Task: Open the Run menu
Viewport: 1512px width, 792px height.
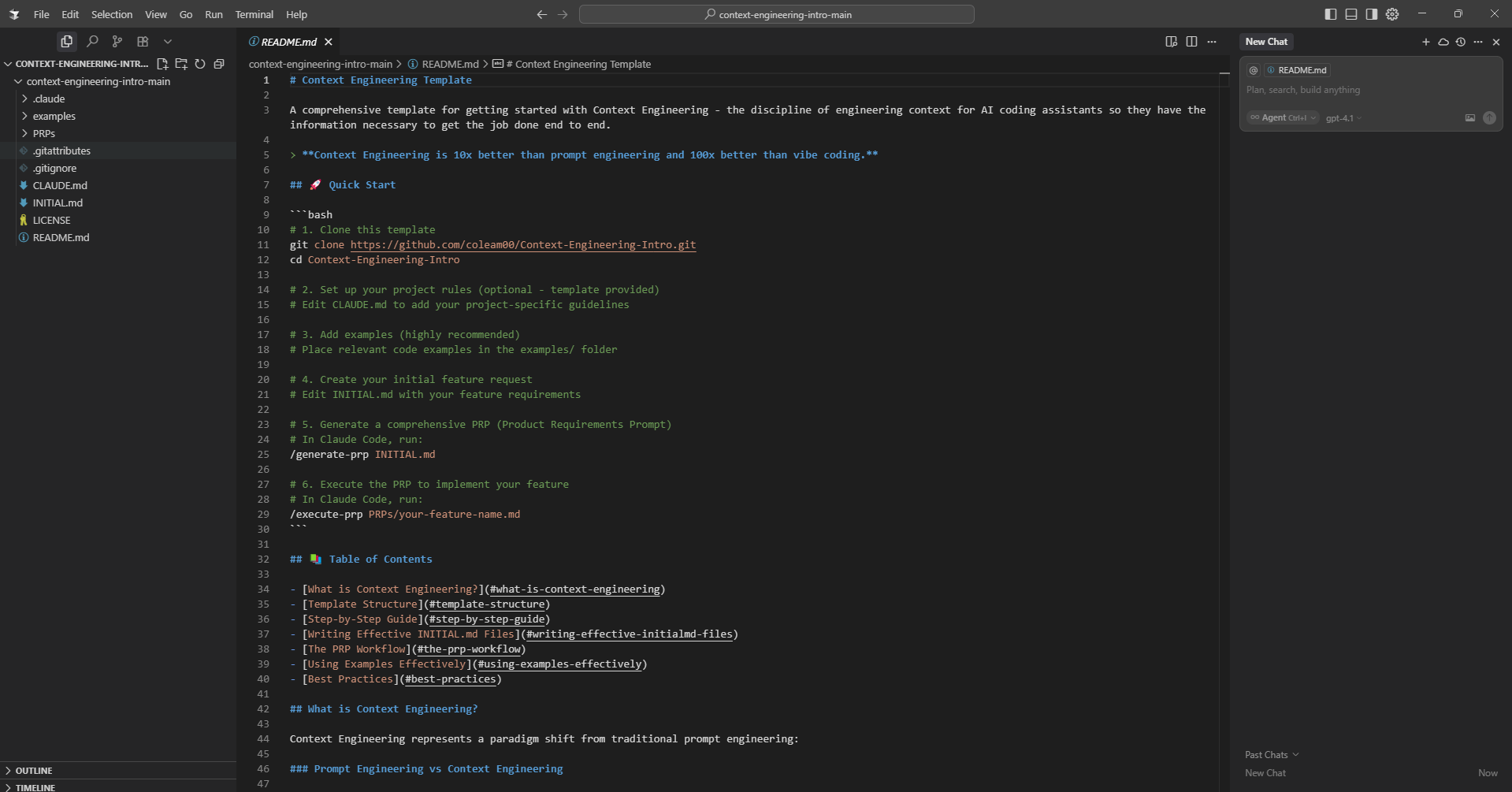Action: [214, 14]
